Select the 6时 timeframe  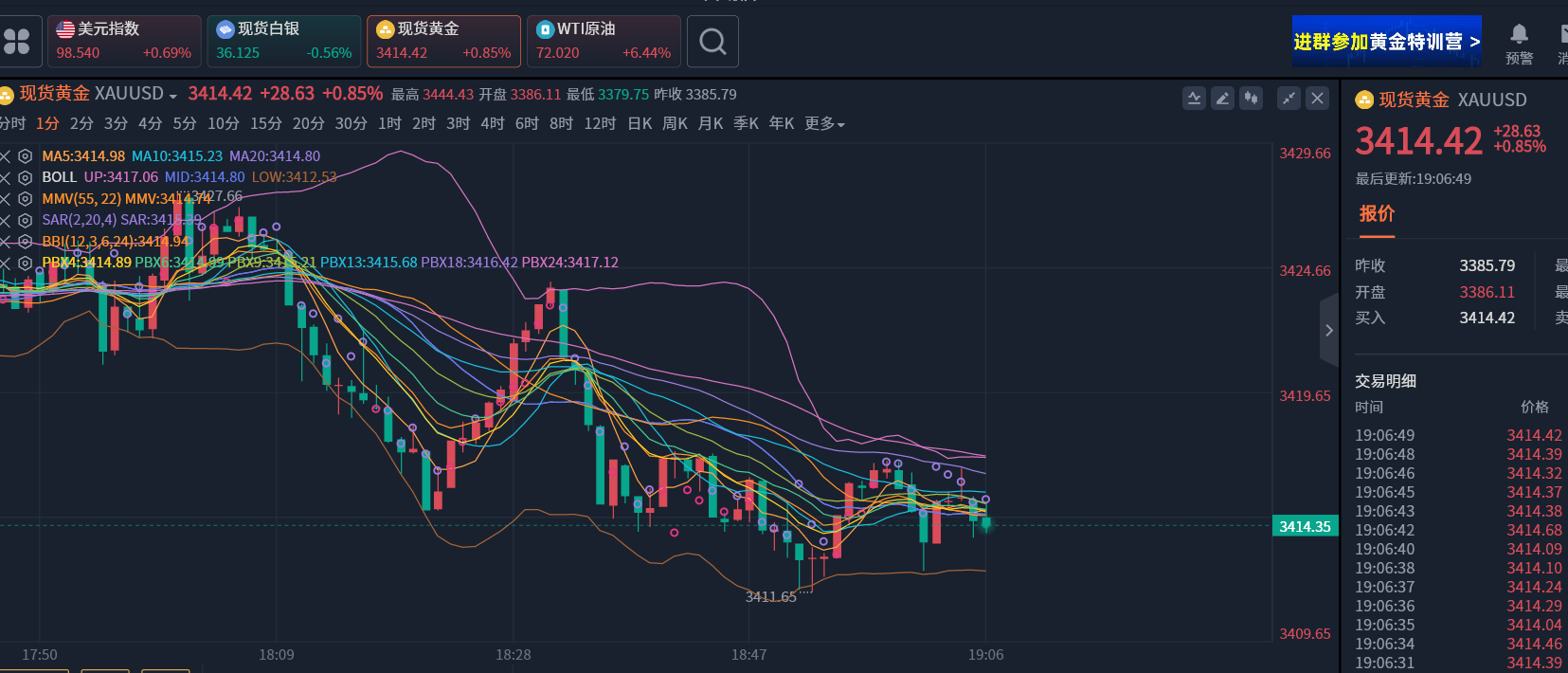pos(527,124)
